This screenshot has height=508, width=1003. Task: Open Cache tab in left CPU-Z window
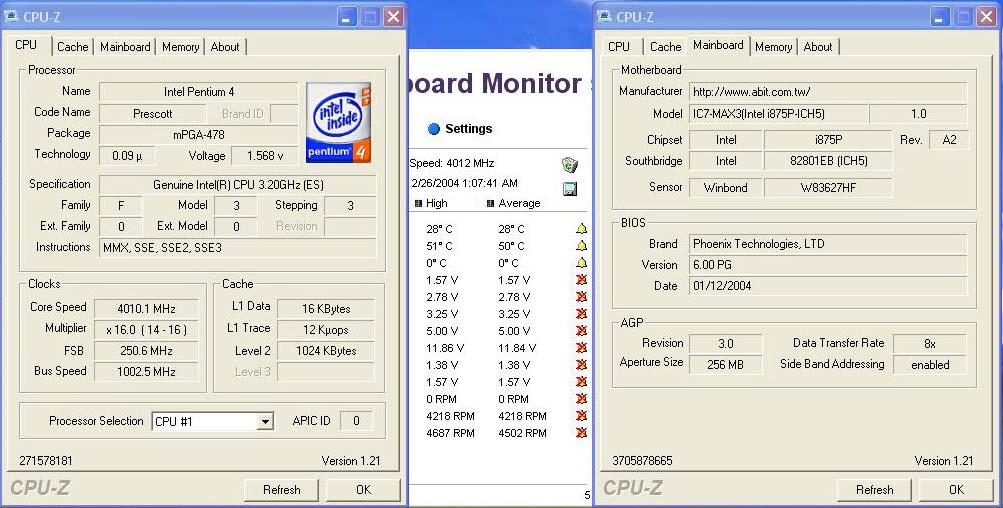pyautogui.click(x=72, y=47)
